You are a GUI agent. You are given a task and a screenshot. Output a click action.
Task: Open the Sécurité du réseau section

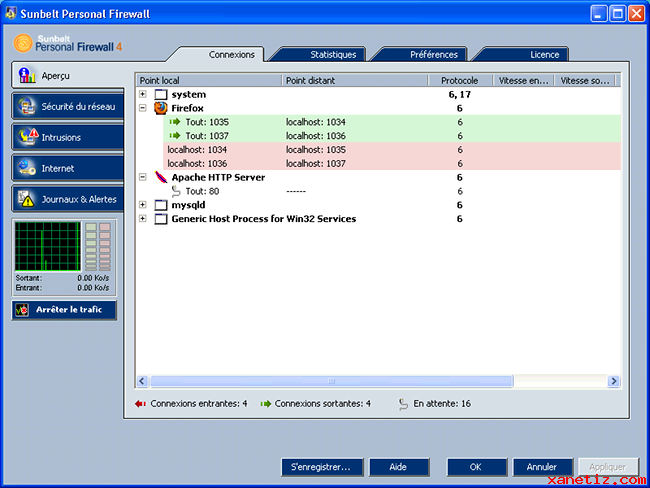[68, 107]
